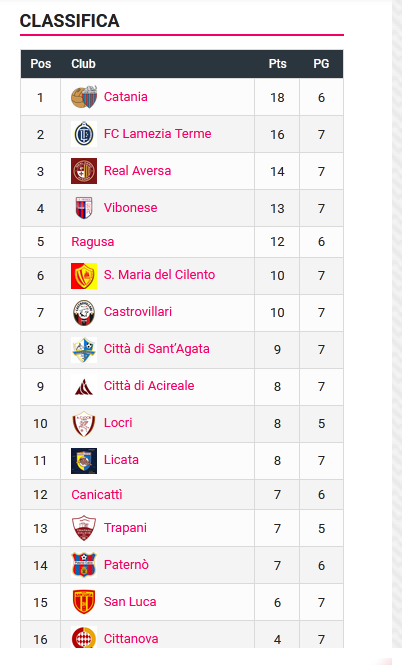Image resolution: width=402 pixels, height=665 pixels.
Task: Click the Castrovillari club crest icon
Action: tap(84, 313)
